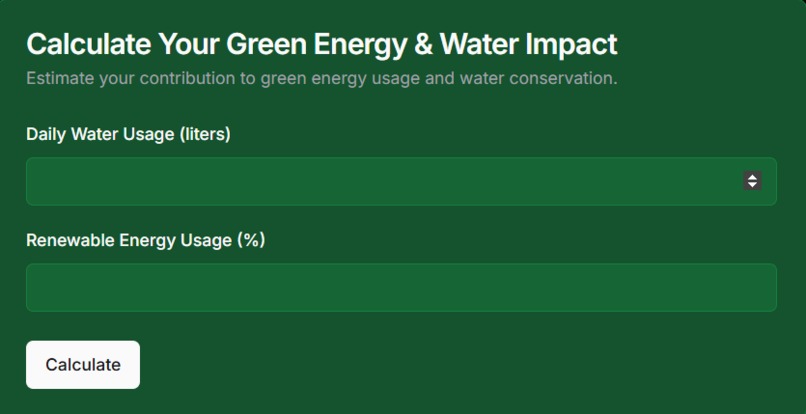Place the cursor in the liters text box
806x414 pixels.
tap(401, 181)
